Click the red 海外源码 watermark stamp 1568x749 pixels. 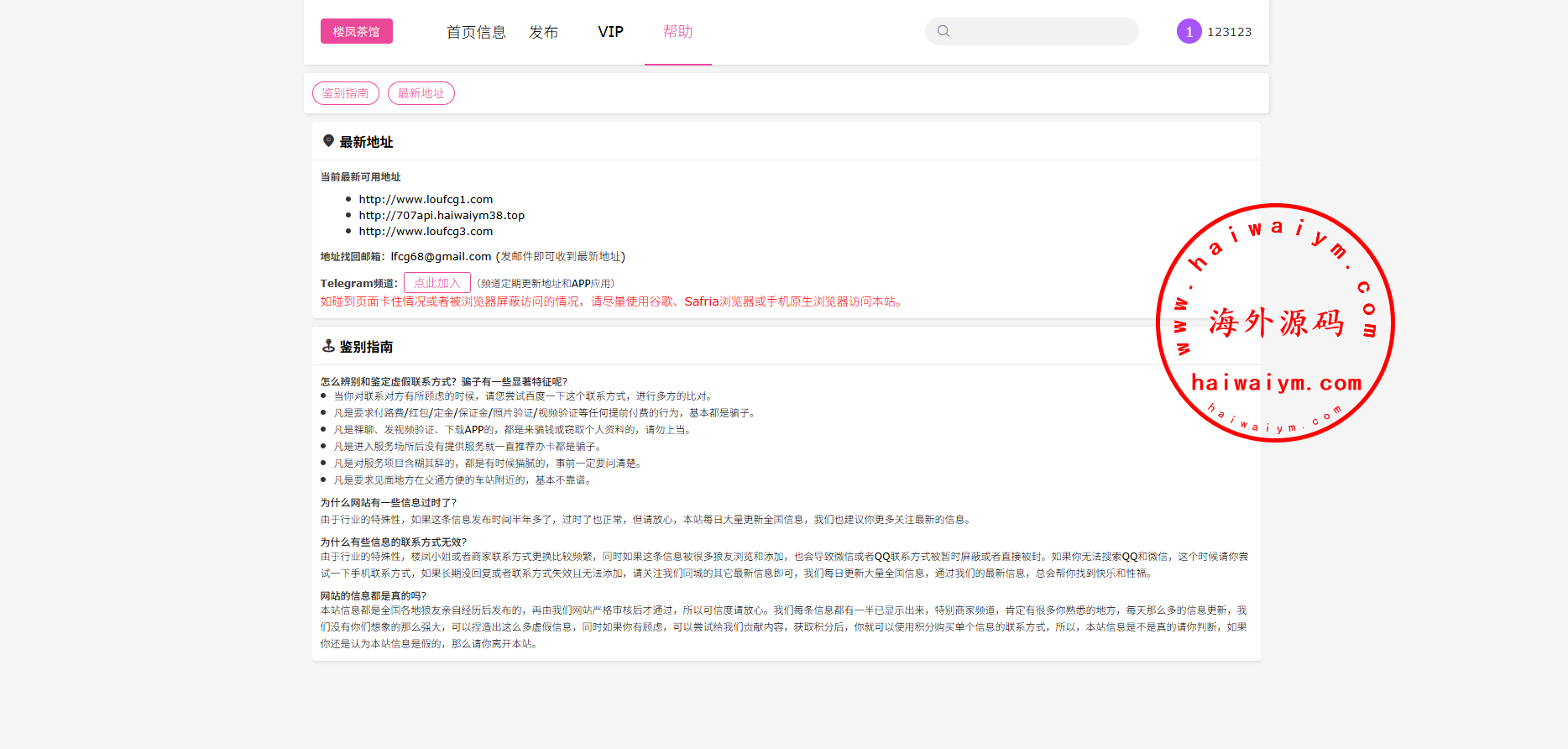1275,322
